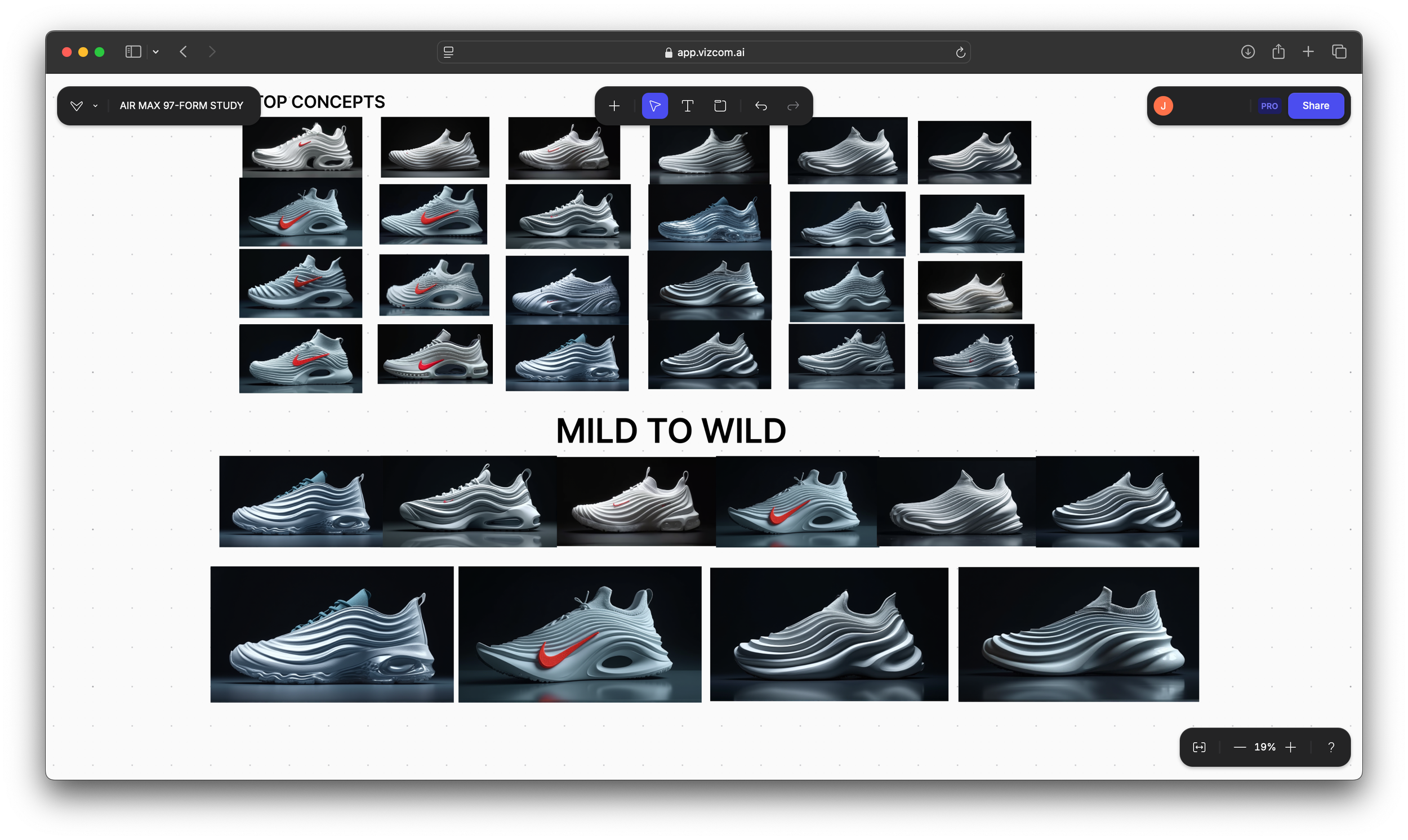Select the large red-swoosh sneaker render in bottom row
The image size is (1408, 840).
[579, 635]
